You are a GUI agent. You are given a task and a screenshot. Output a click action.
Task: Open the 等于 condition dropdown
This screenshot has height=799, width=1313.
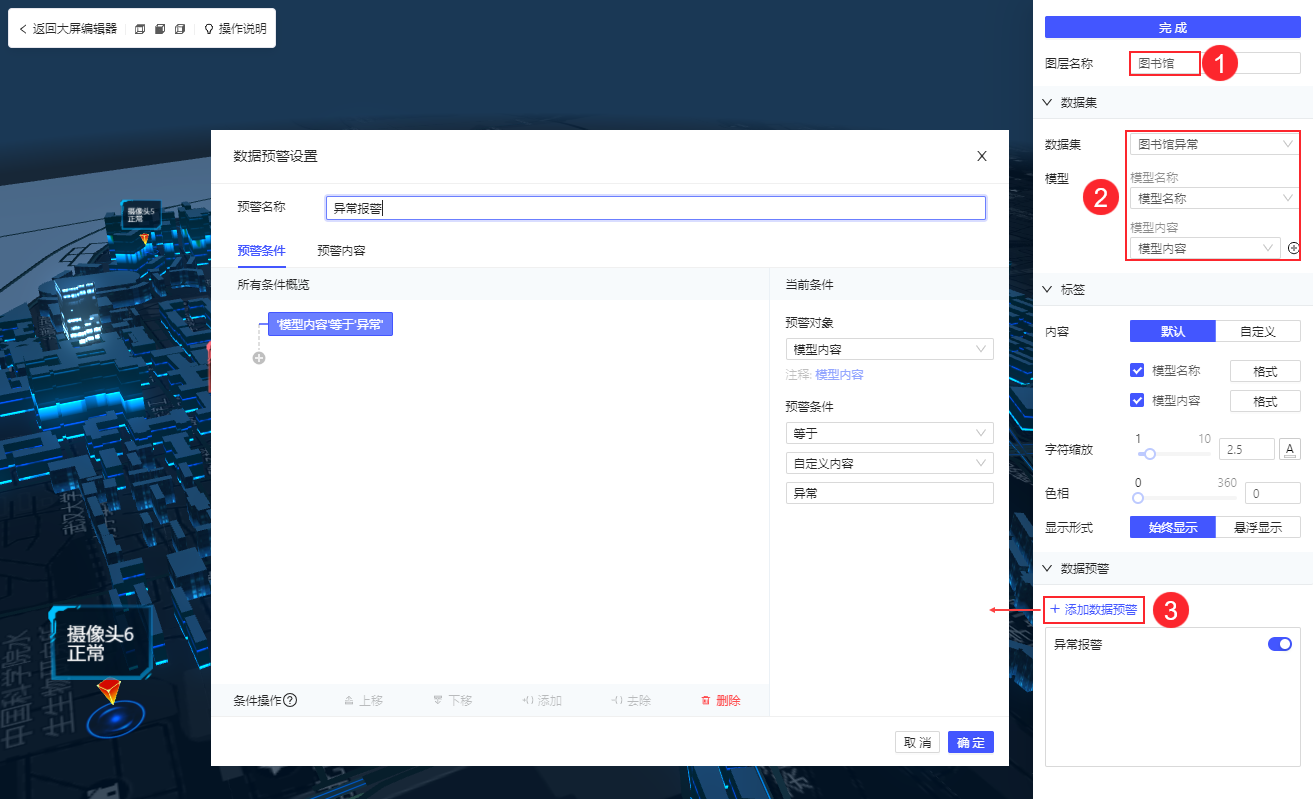(890, 433)
